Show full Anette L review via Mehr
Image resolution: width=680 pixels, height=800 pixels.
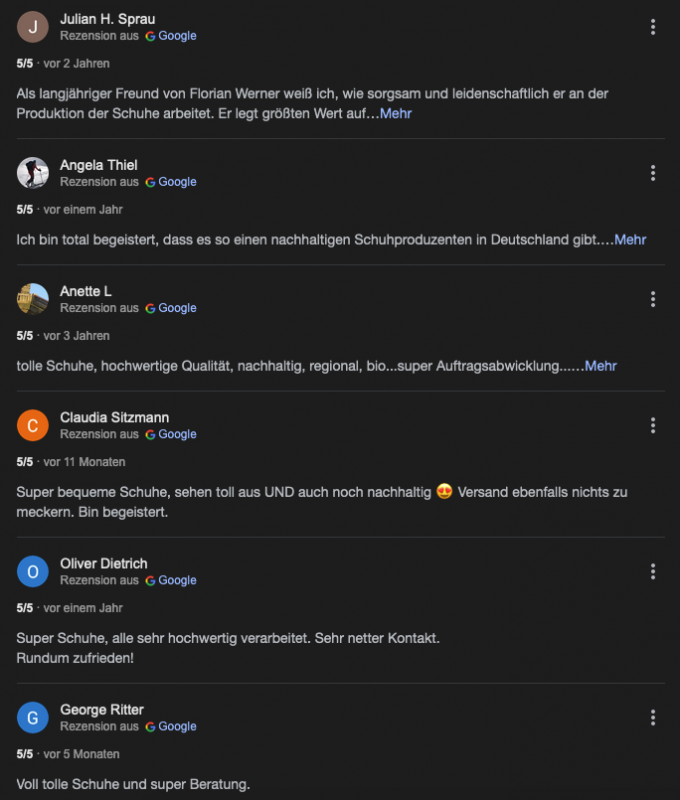[601, 365]
